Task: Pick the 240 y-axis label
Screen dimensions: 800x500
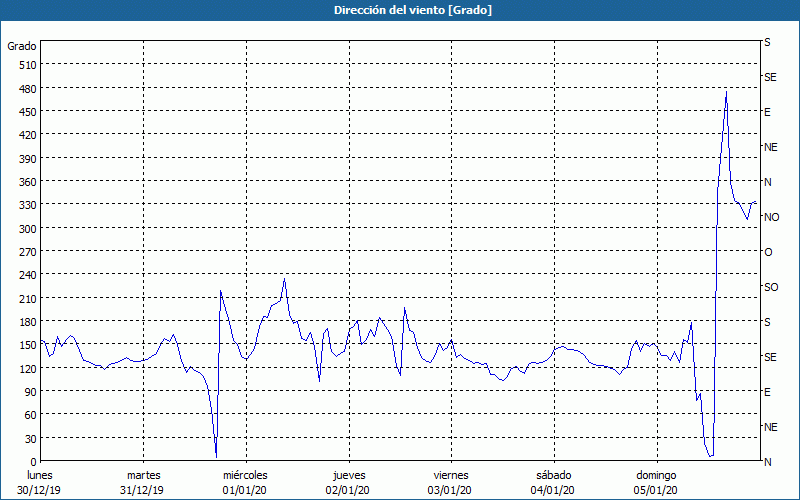Action: 28,275
